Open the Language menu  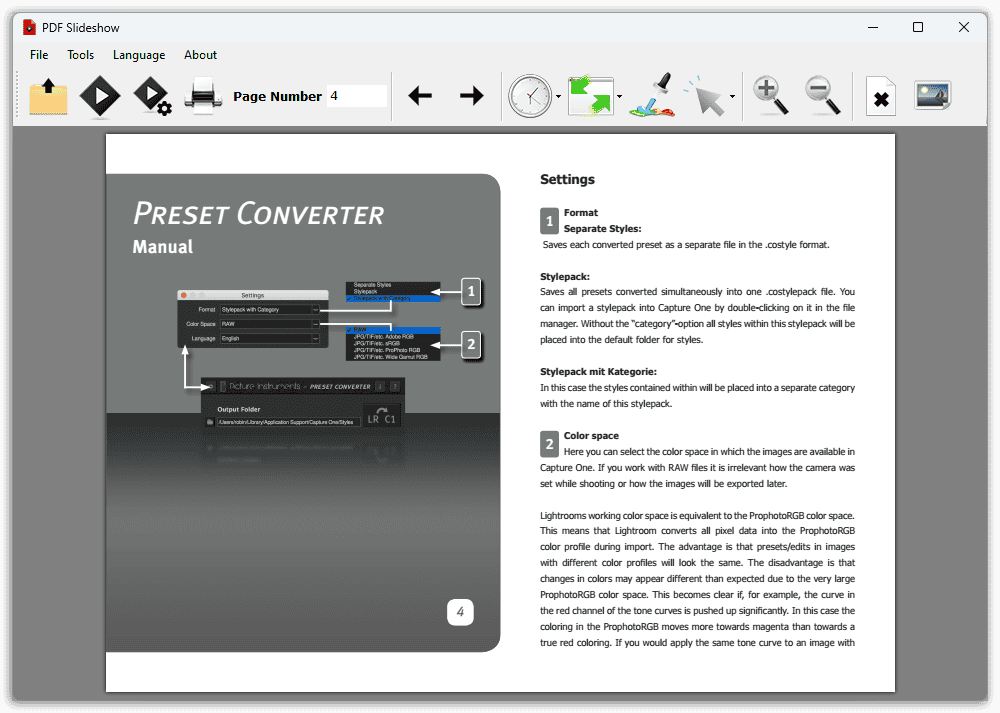(x=139, y=55)
